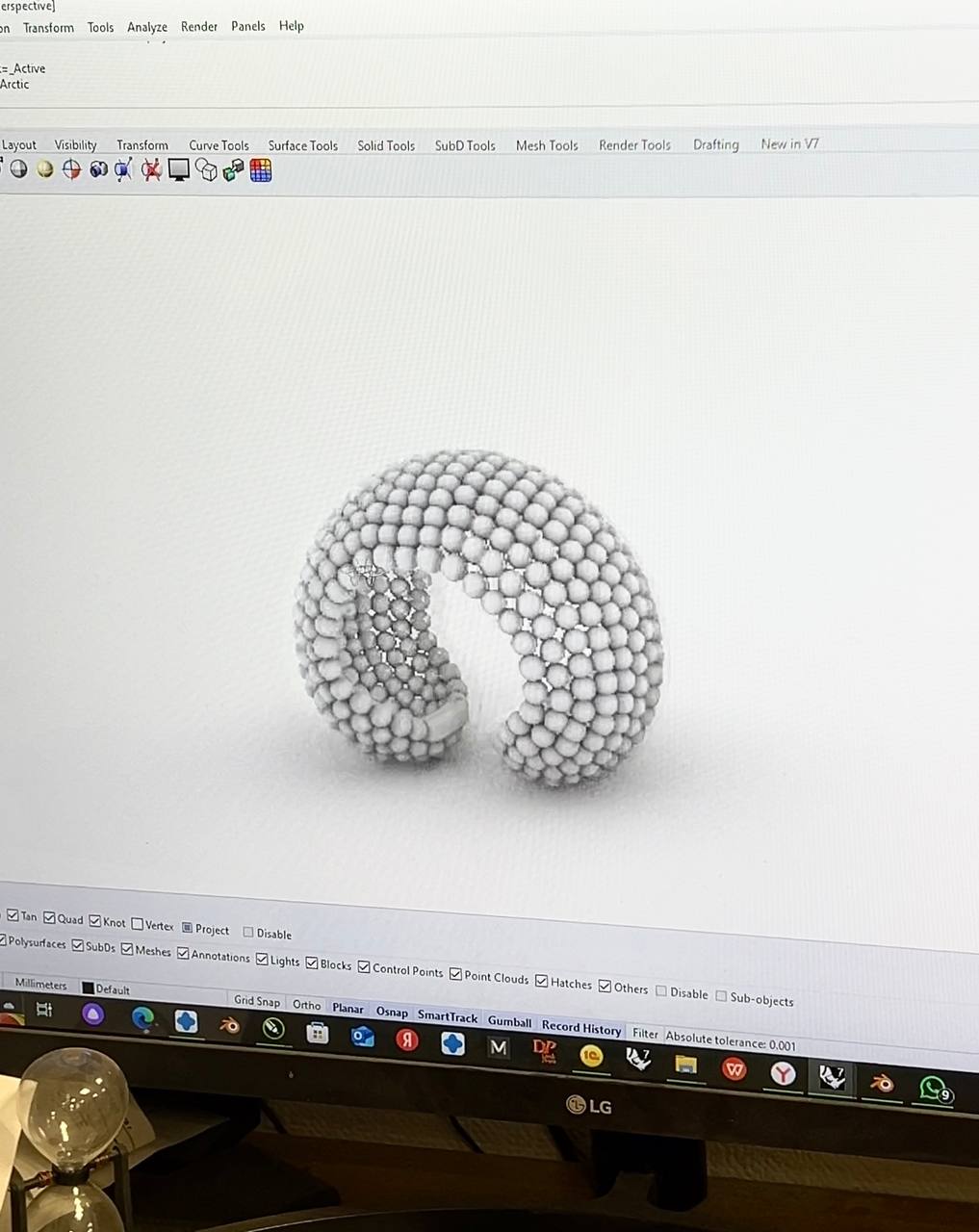Toggle Record History in status bar
Viewport: 979px width, 1232px height.
tap(581, 1027)
